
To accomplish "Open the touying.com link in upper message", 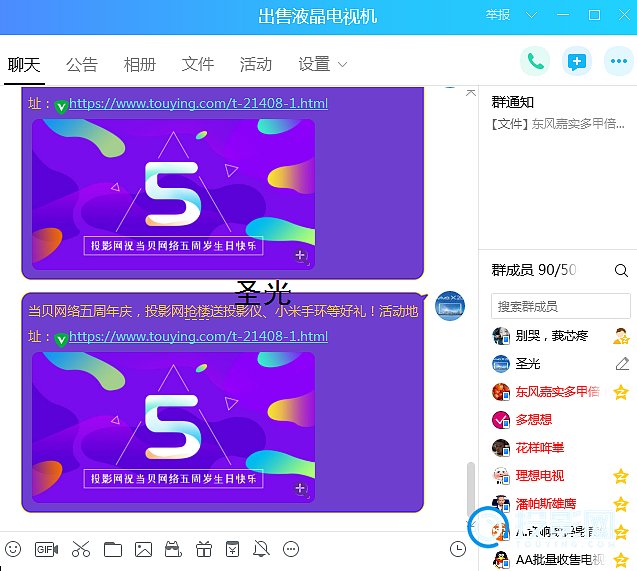I will [199, 104].
